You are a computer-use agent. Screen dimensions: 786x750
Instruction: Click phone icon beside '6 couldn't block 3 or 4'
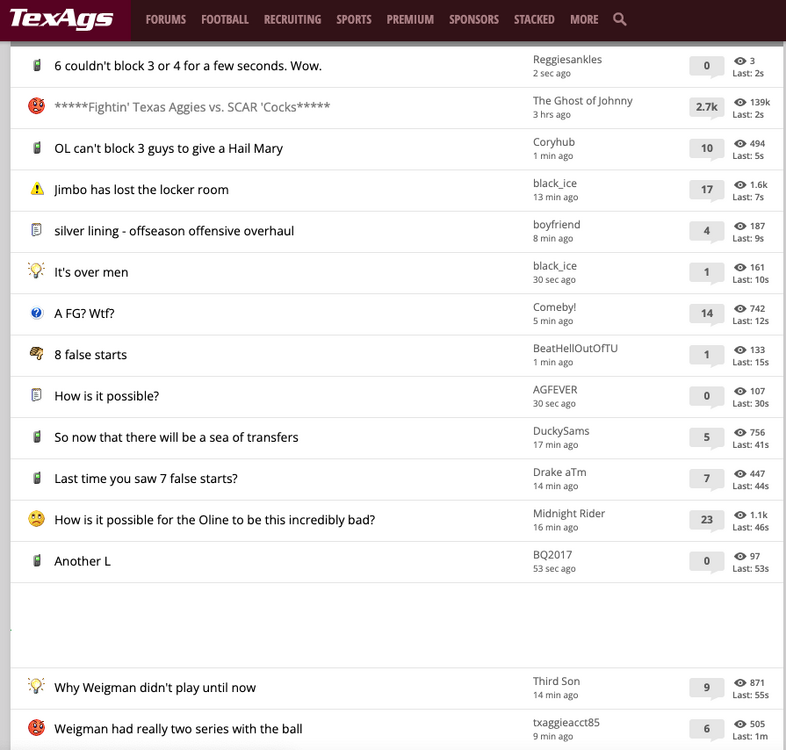(37, 65)
